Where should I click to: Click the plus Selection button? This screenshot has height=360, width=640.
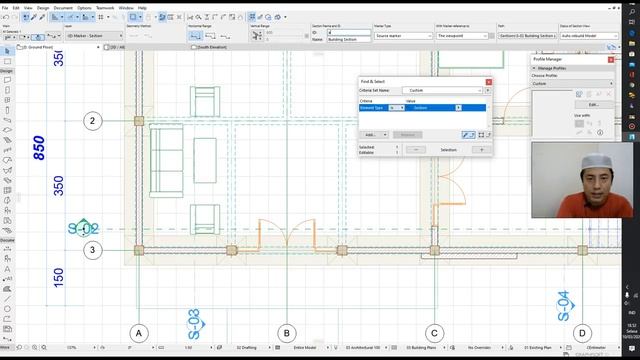tap(482, 150)
